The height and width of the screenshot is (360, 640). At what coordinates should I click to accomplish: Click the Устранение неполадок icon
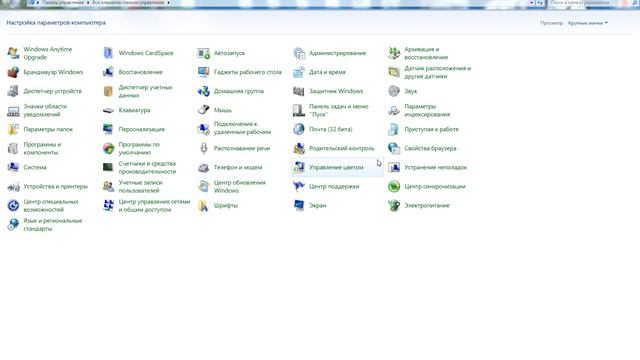(x=394, y=167)
